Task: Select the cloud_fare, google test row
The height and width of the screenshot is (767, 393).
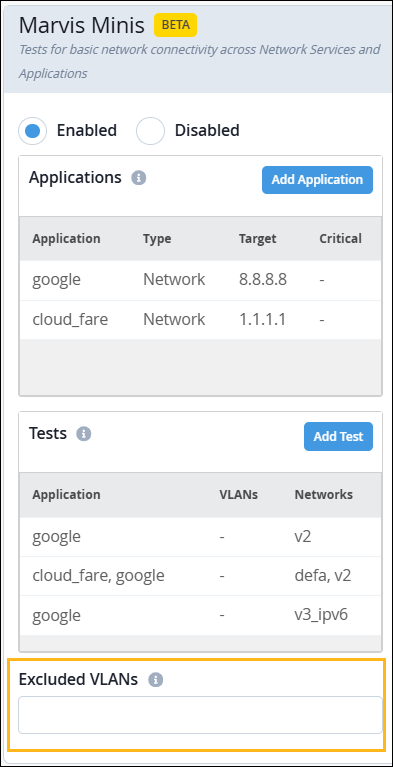Action: pos(200,576)
